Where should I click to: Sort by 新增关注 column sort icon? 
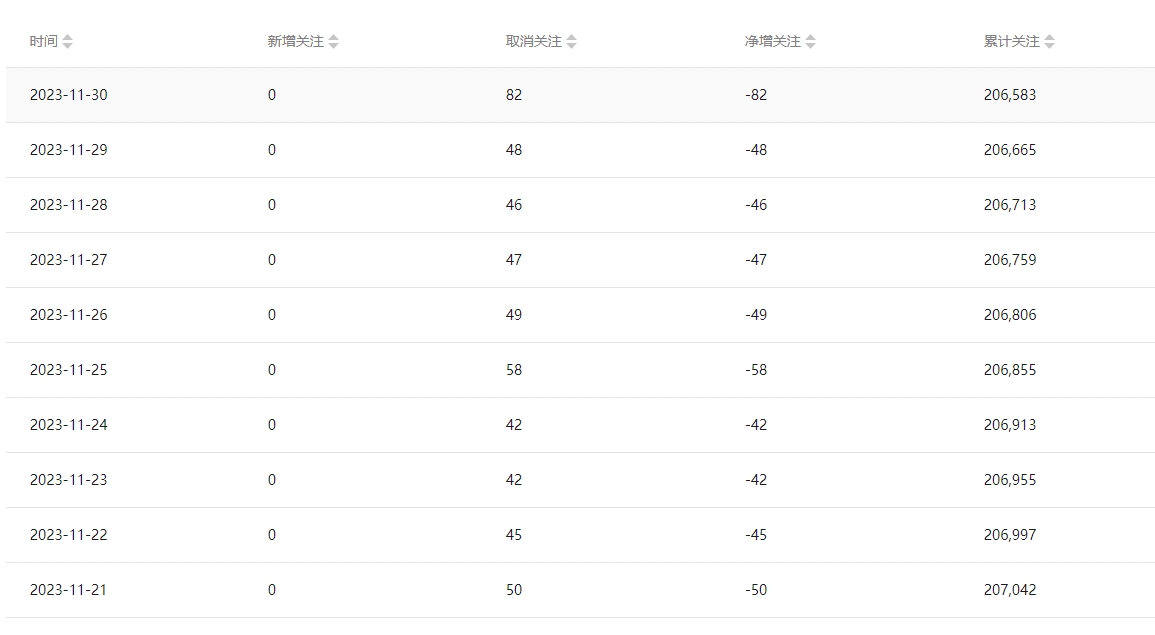tap(334, 42)
